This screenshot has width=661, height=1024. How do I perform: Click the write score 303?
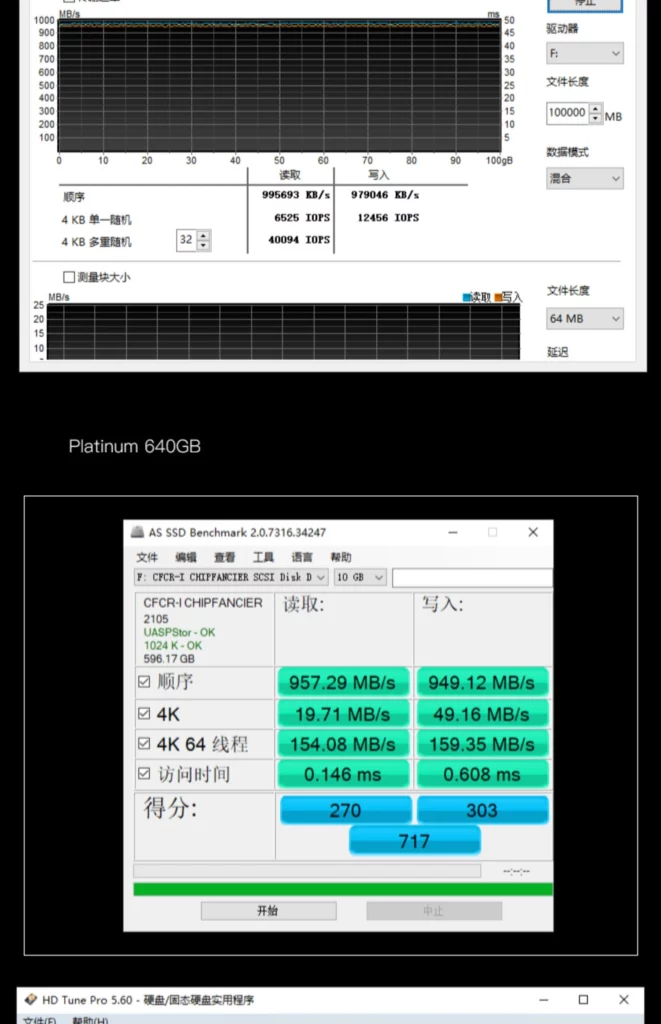coord(482,810)
